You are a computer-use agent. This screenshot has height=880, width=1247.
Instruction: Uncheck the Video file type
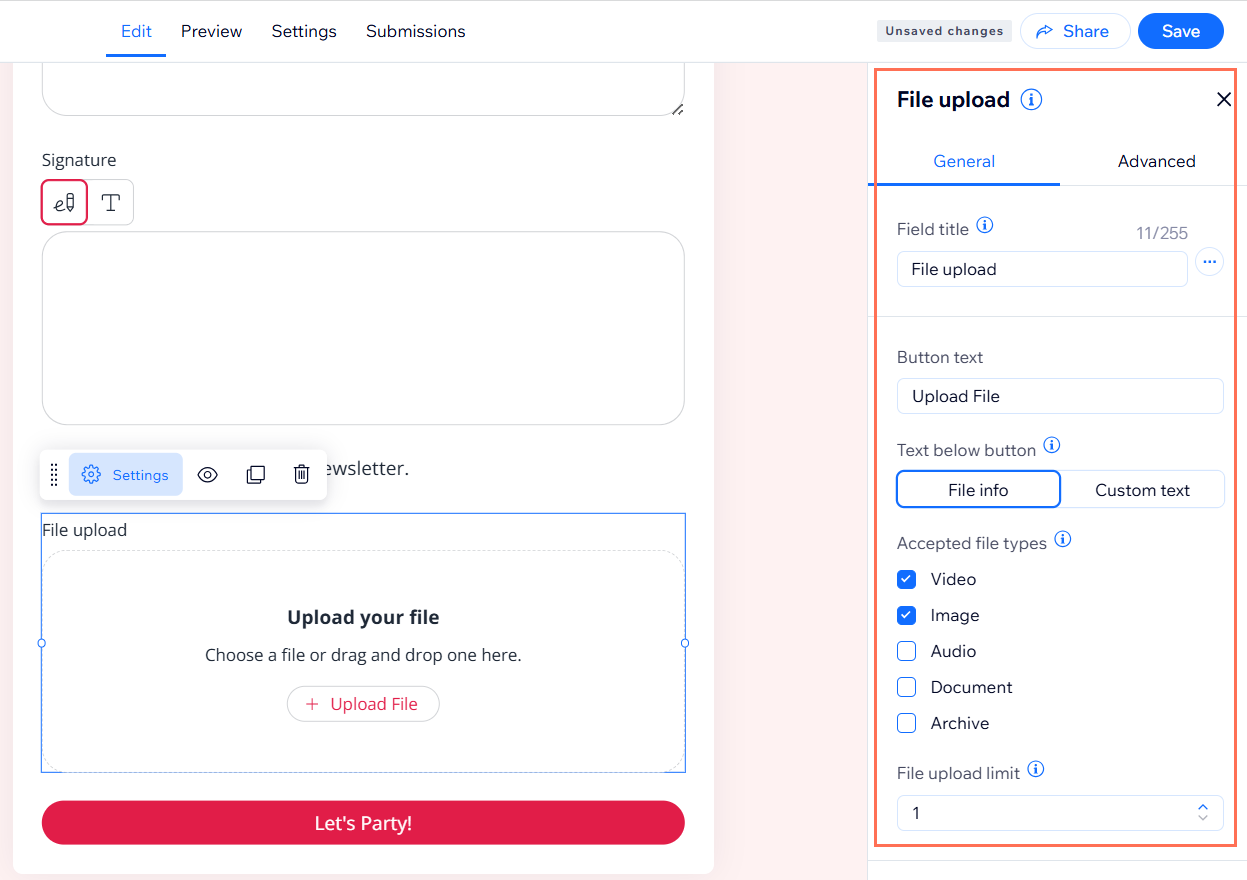pyautogui.click(x=907, y=579)
